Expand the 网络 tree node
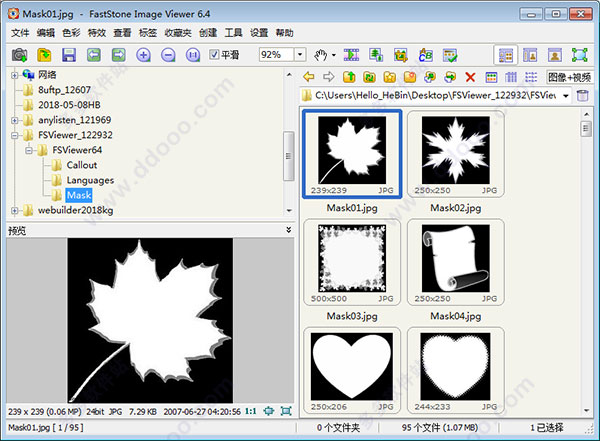Viewport: 600px width, 441px height. pos(14,75)
